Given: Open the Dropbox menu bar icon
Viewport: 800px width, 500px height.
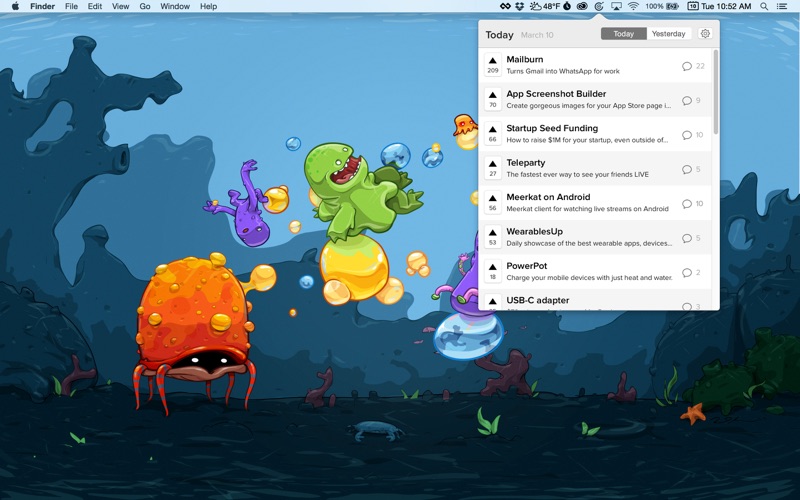Looking at the screenshot, I should tap(520, 6).
